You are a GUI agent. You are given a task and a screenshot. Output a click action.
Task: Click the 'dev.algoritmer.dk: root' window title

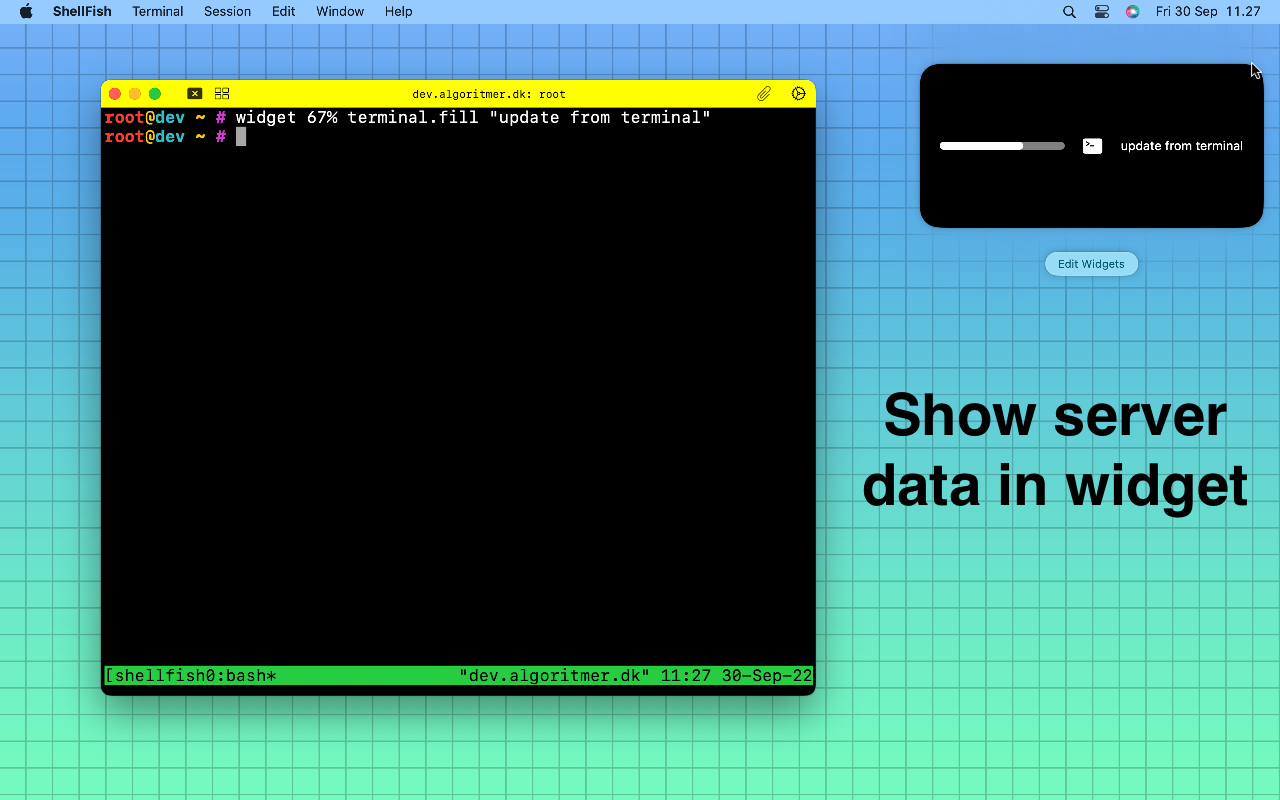point(489,94)
